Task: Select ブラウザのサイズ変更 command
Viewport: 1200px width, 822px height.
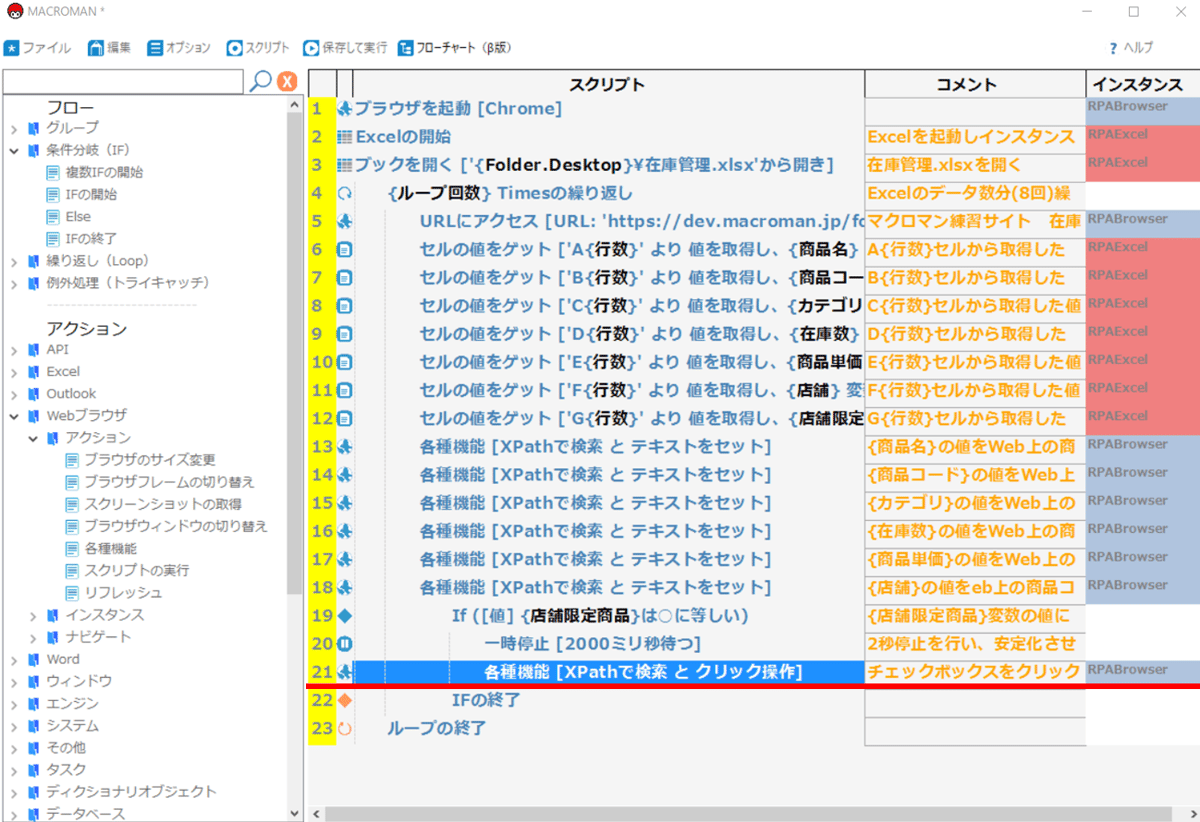Action: click(140, 460)
